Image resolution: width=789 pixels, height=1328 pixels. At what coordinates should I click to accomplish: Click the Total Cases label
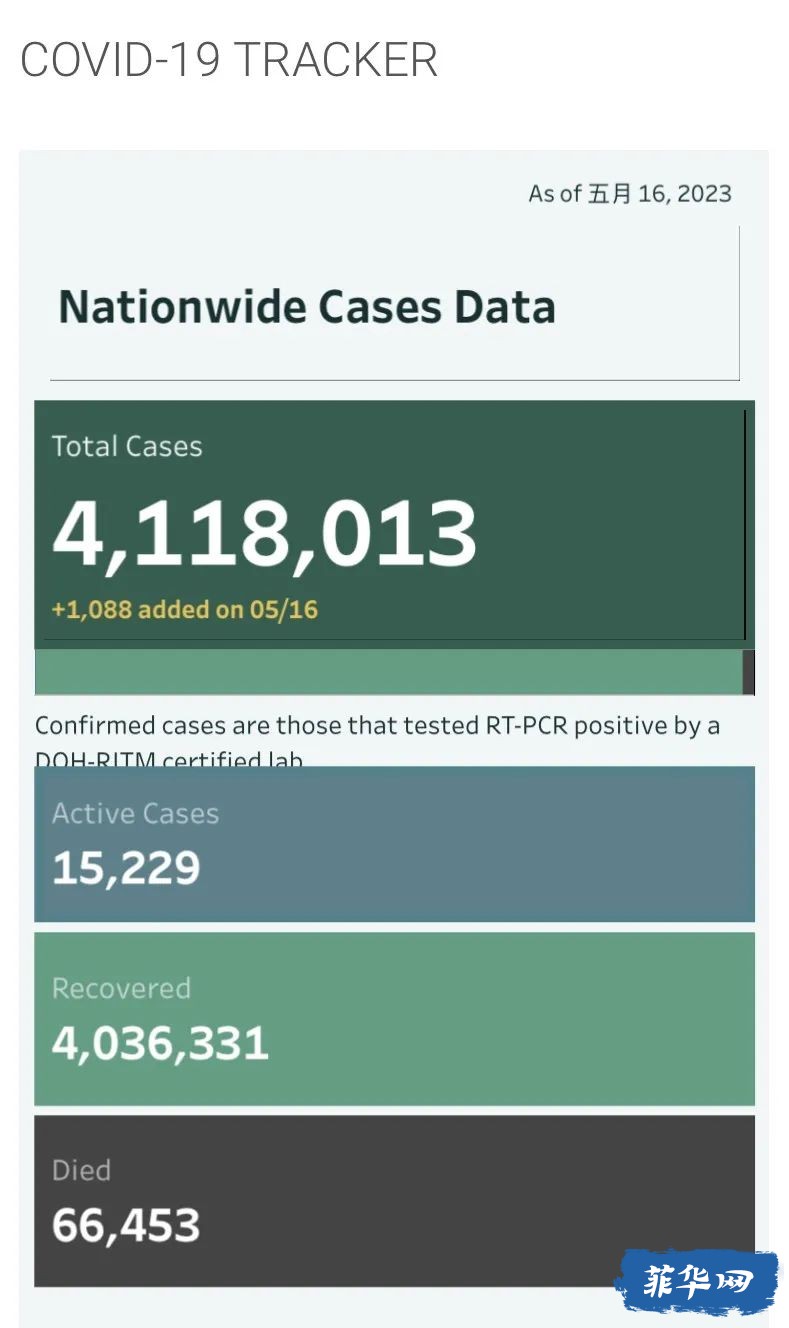[x=127, y=446]
